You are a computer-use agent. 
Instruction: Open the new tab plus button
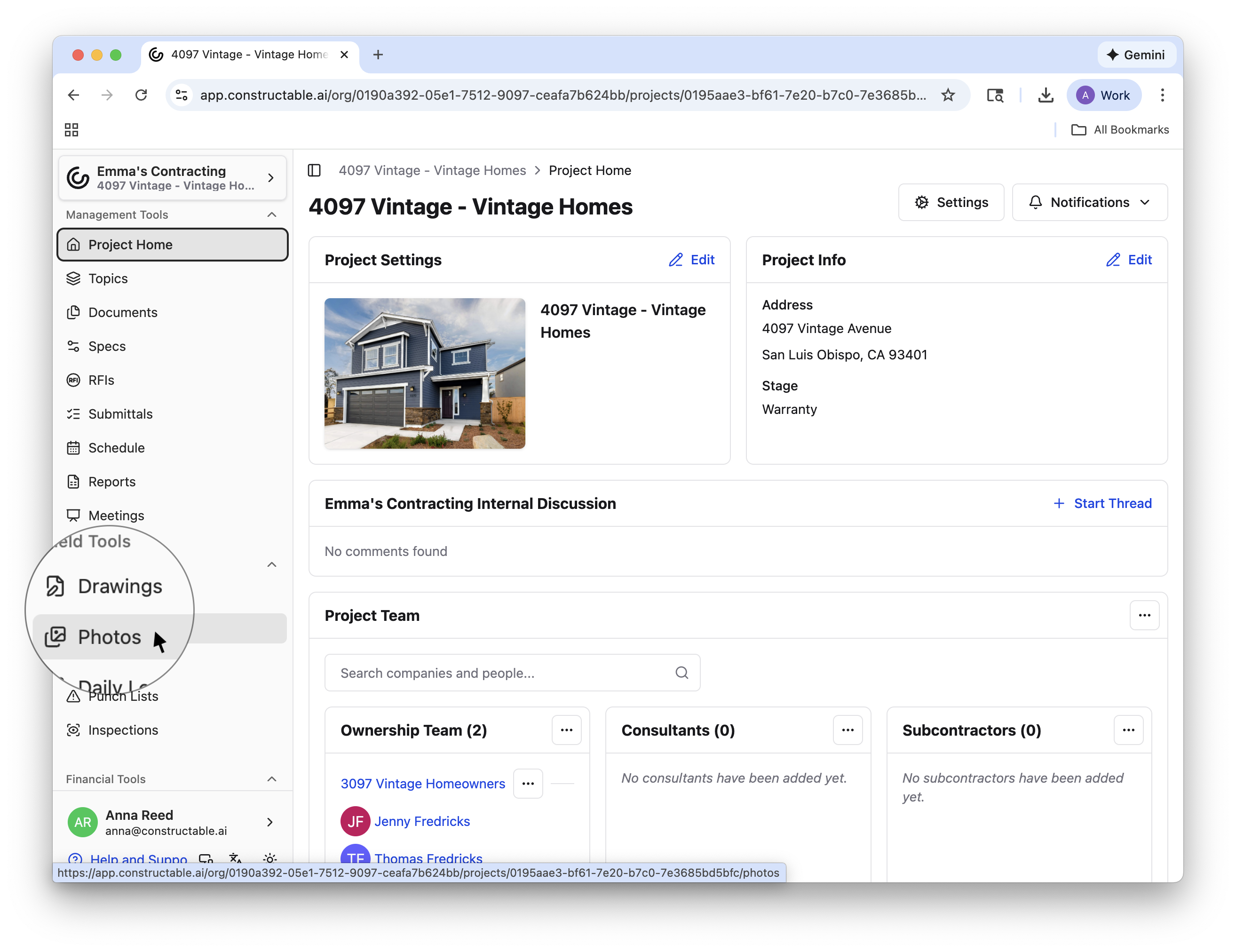[378, 55]
